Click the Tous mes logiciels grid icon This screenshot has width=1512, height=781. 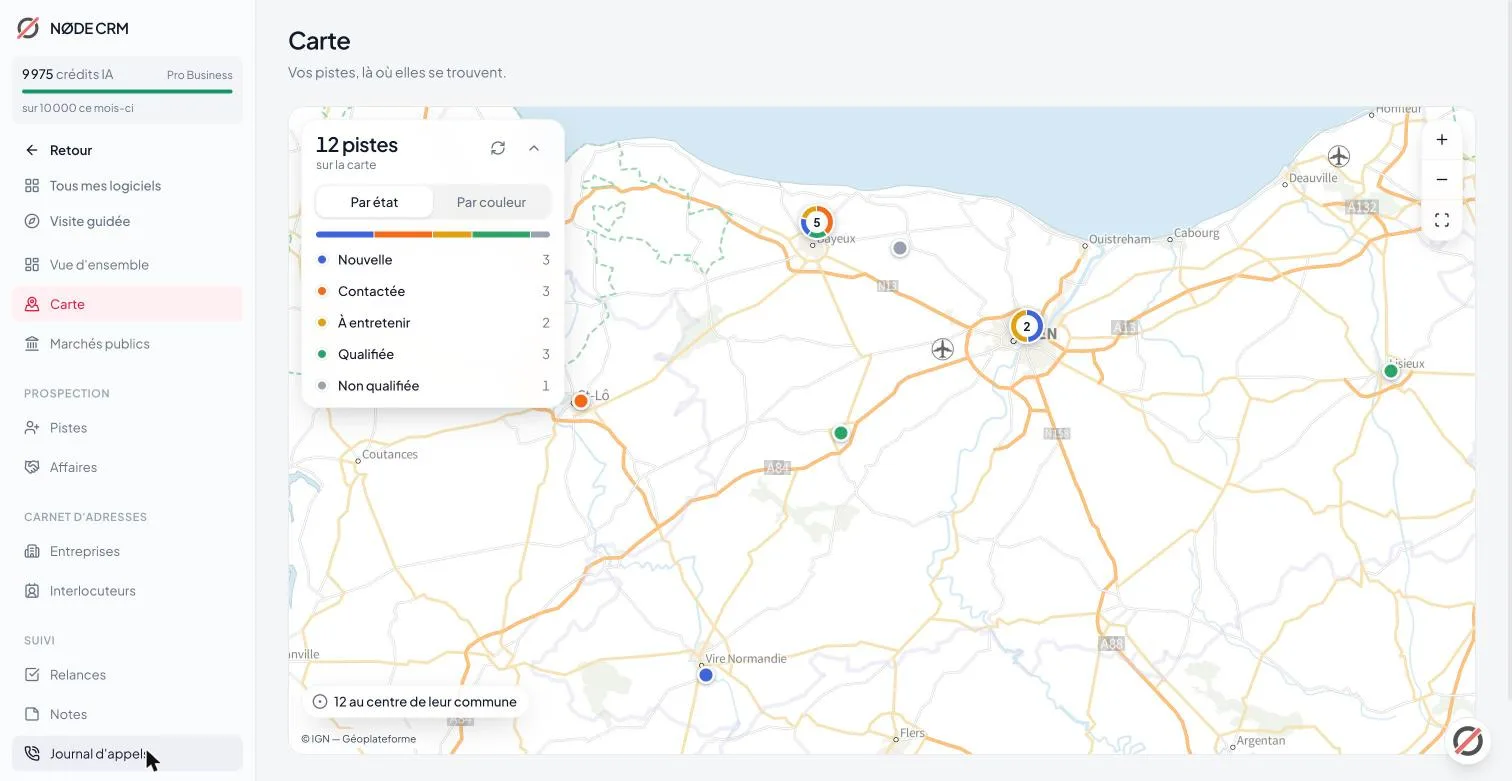(x=32, y=186)
